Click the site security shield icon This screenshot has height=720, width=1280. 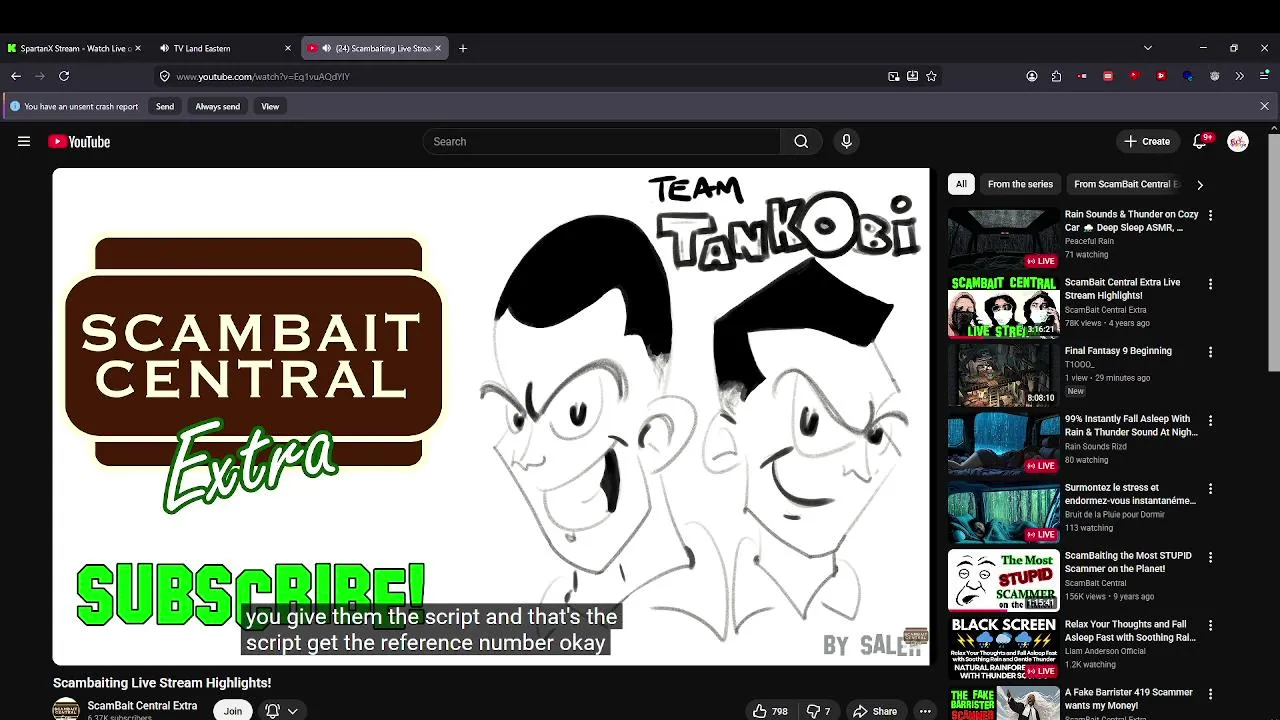164,76
